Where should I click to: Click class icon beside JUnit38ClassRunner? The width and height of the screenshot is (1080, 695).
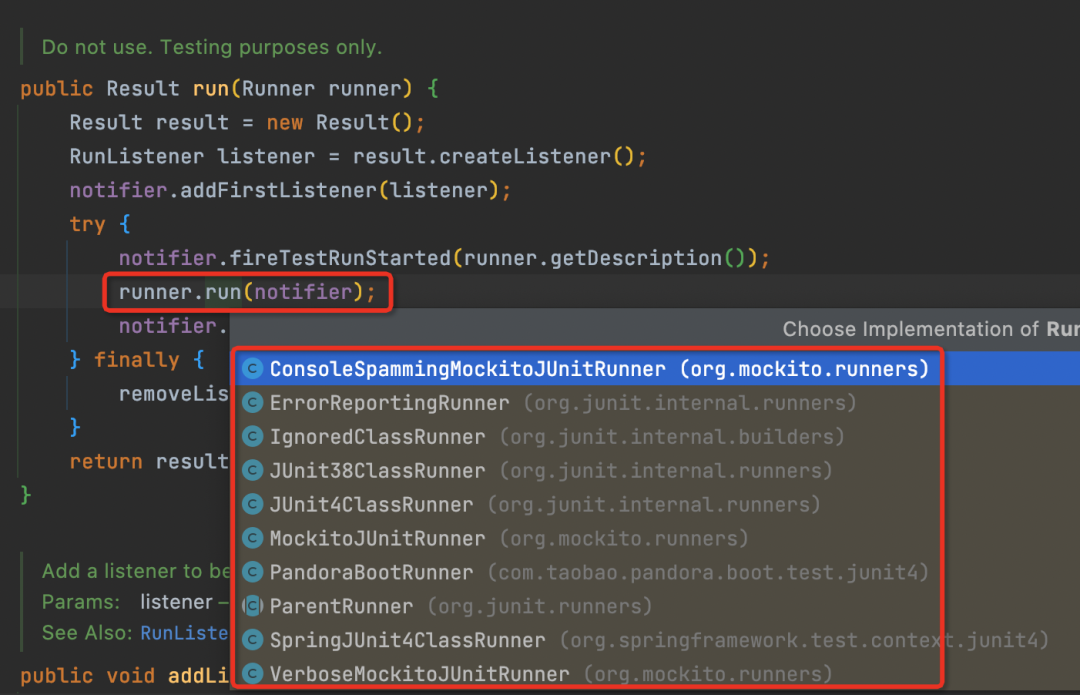coord(253,470)
